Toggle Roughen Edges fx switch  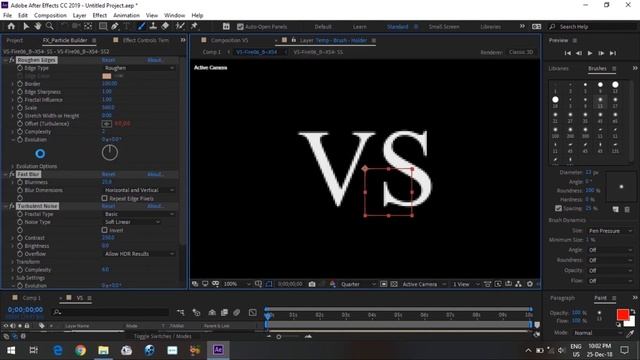point(12,60)
